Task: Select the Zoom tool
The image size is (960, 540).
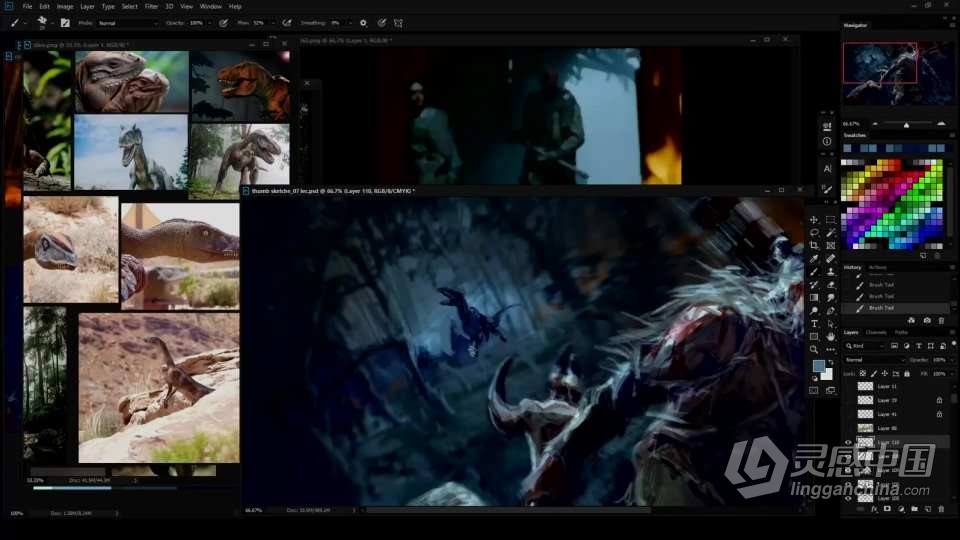Action: click(x=814, y=350)
